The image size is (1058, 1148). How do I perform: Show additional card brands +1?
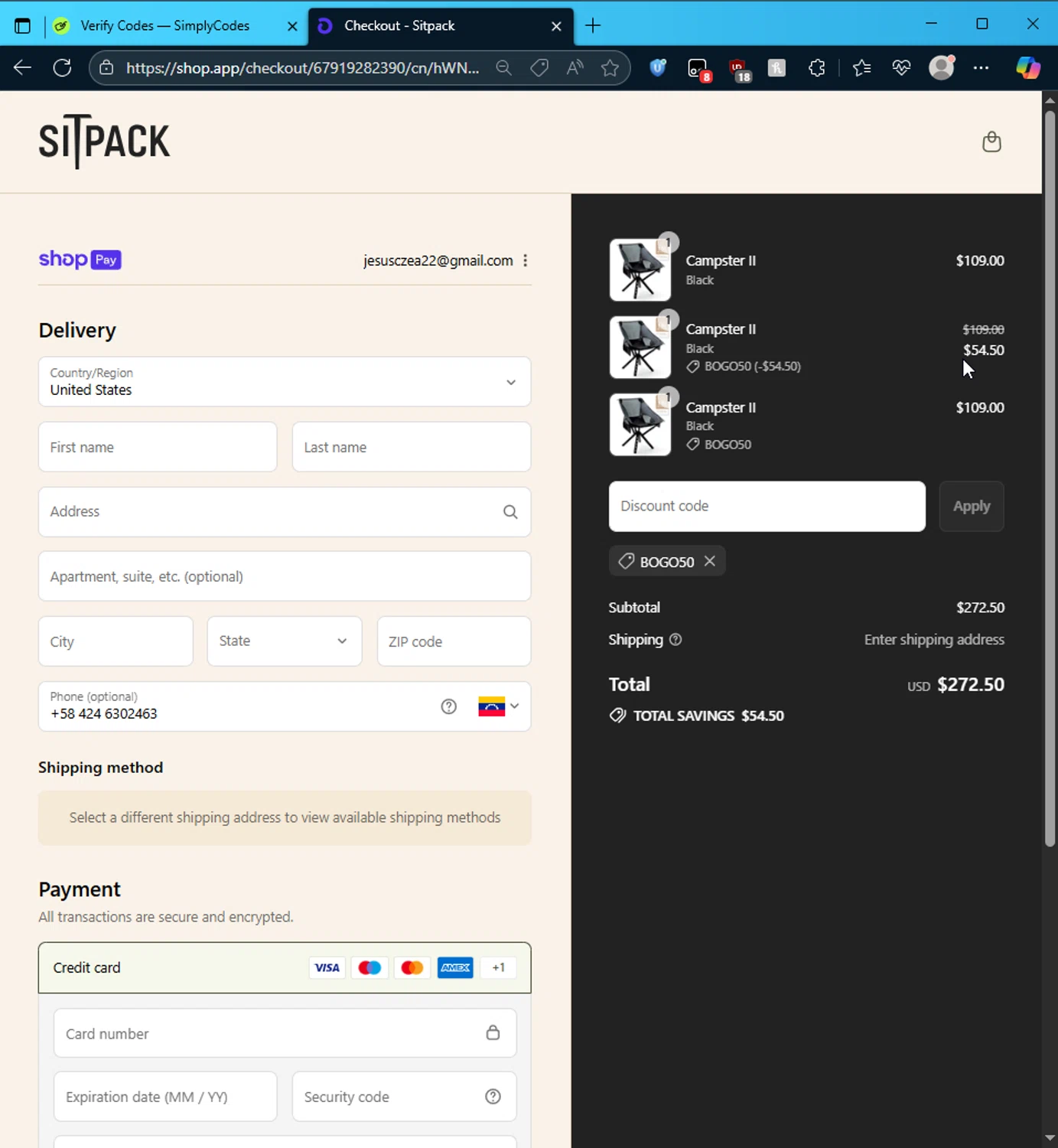click(498, 967)
